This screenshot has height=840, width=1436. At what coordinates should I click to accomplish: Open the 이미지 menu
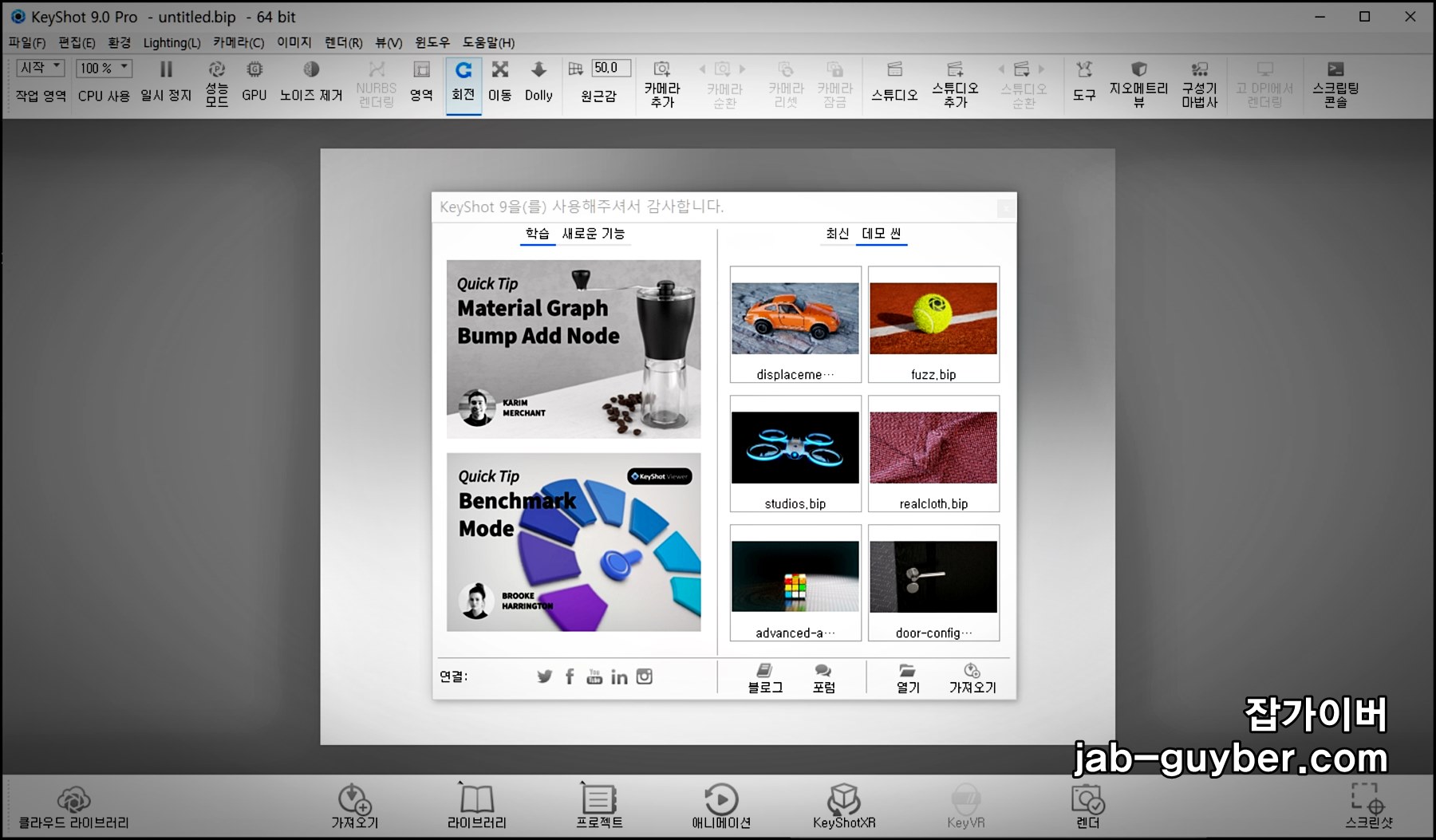[x=294, y=42]
